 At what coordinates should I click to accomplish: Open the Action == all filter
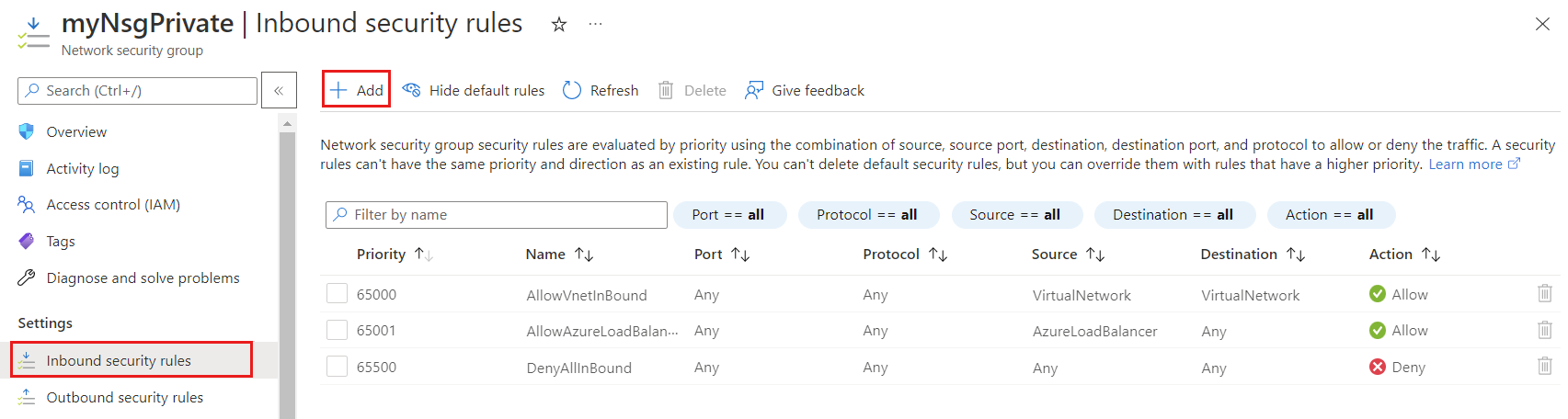(x=1330, y=215)
